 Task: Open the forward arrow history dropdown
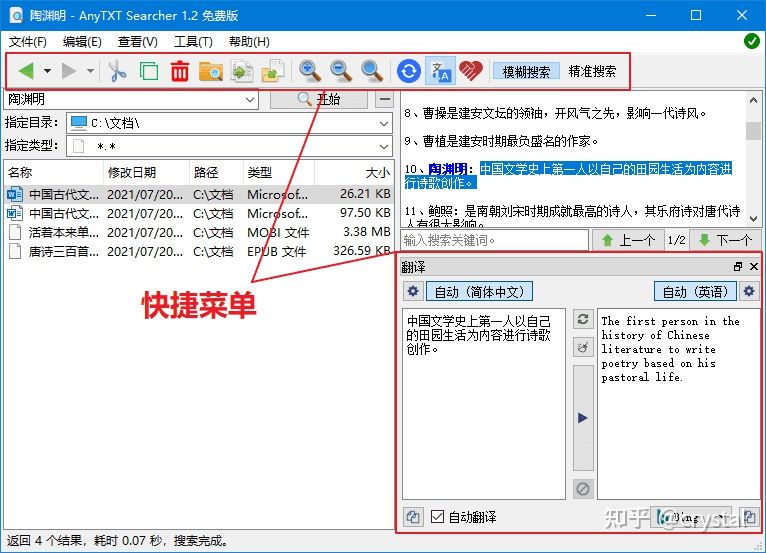pos(90,71)
